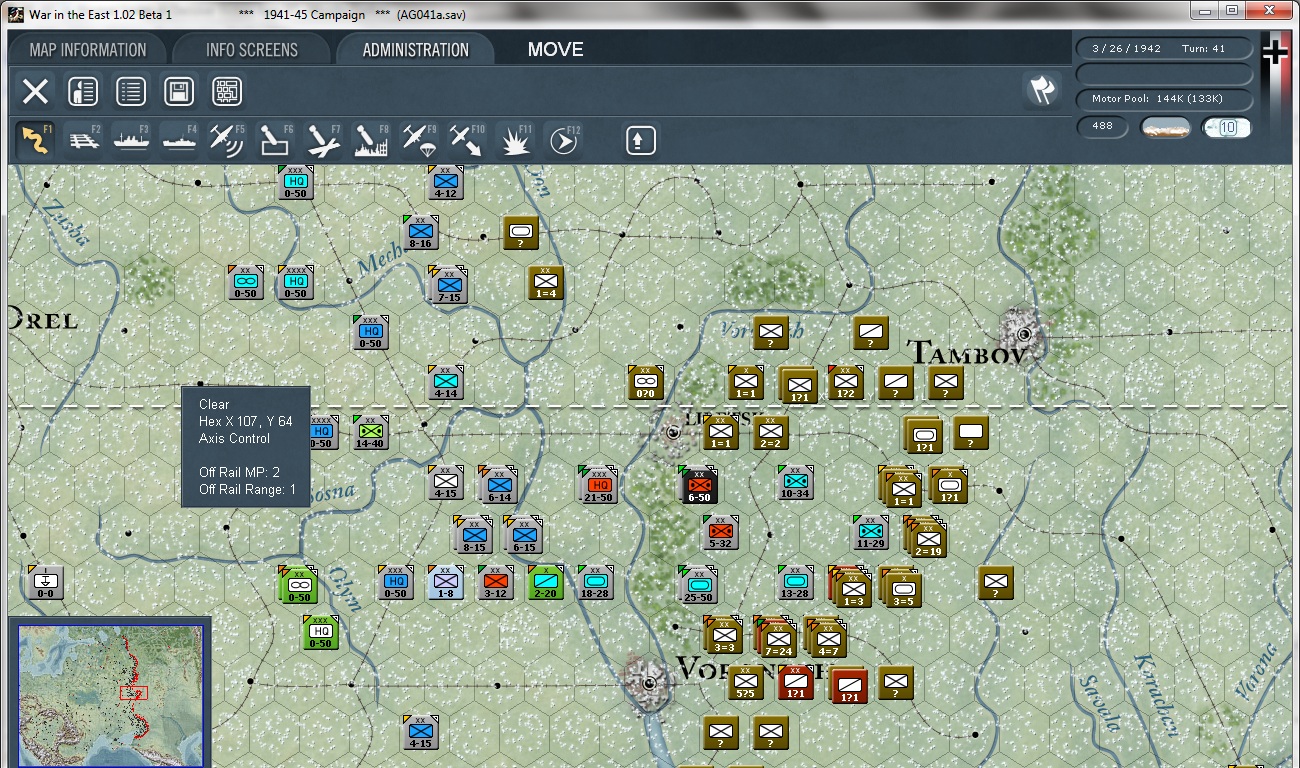Select the Soviet 1=4 unit counter
The width and height of the screenshot is (1300, 768).
tap(546, 282)
